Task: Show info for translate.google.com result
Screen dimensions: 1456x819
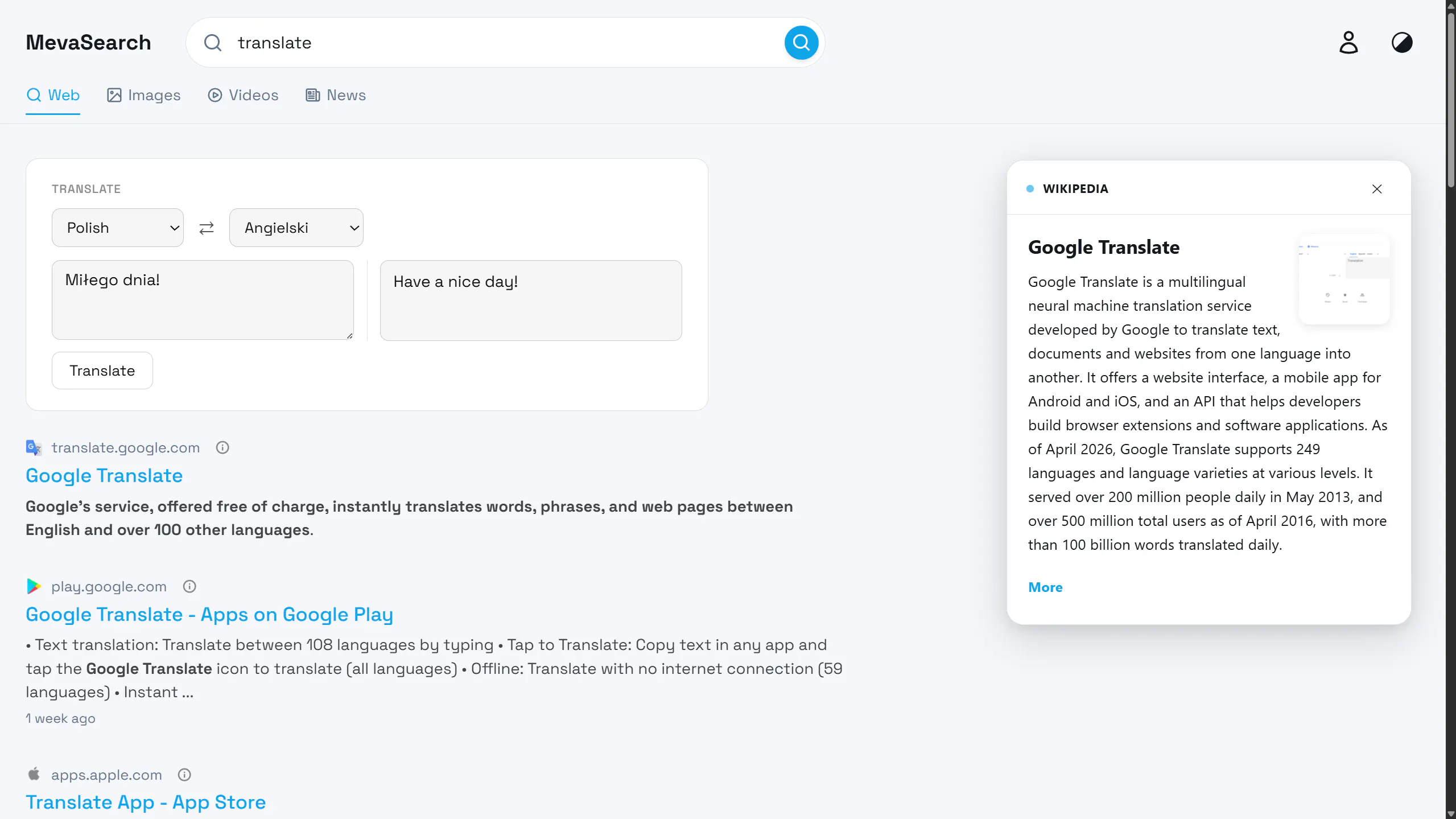Action: 222,448
